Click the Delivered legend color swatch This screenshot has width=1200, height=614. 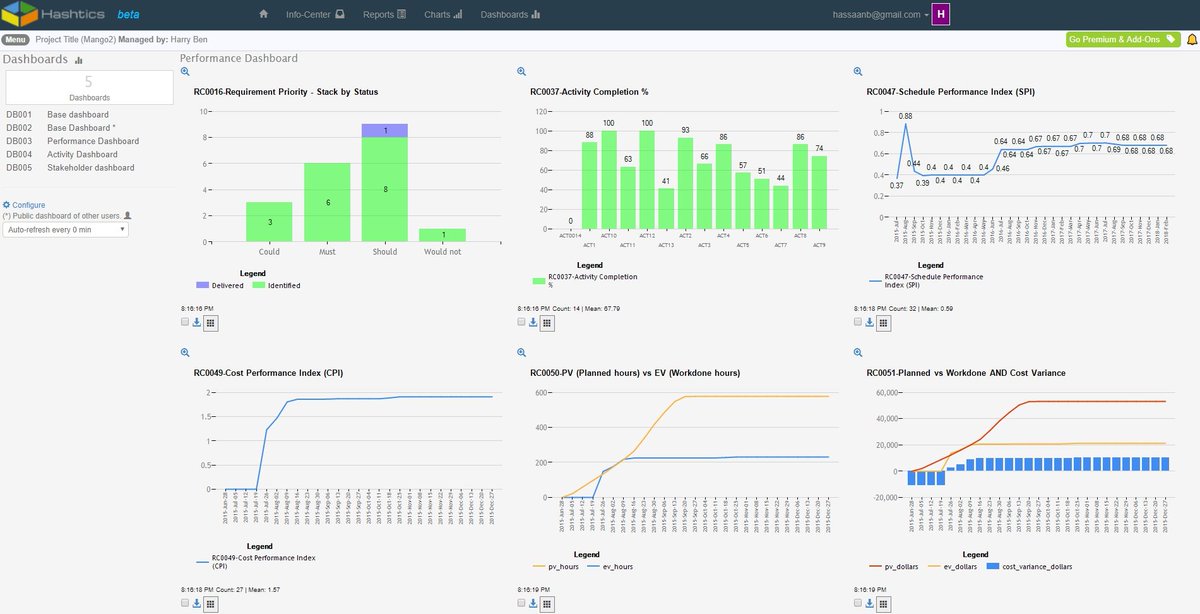tap(202, 285)
